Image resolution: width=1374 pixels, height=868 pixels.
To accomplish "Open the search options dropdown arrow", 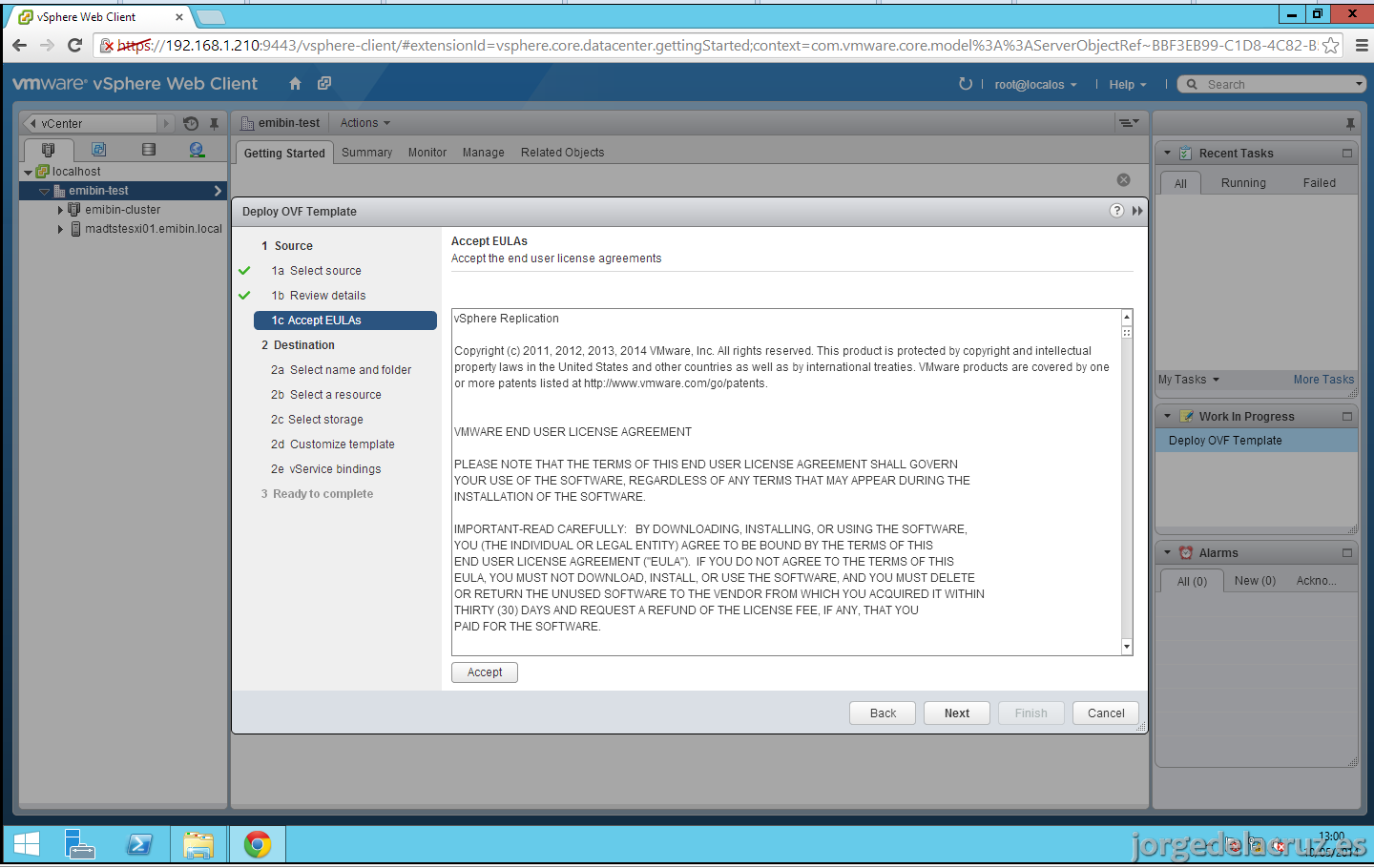I will point(1360,84).
